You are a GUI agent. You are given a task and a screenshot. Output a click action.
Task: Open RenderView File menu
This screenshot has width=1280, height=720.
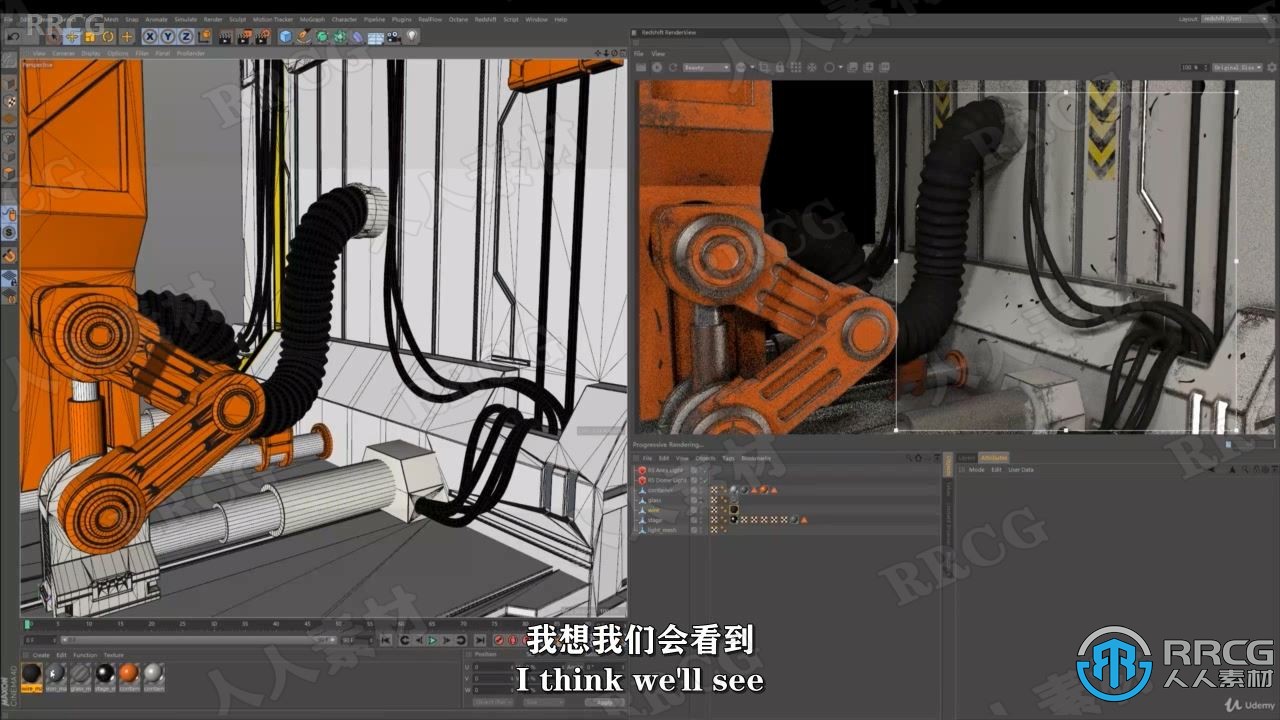pyautogui.click(x=638, y=54)
